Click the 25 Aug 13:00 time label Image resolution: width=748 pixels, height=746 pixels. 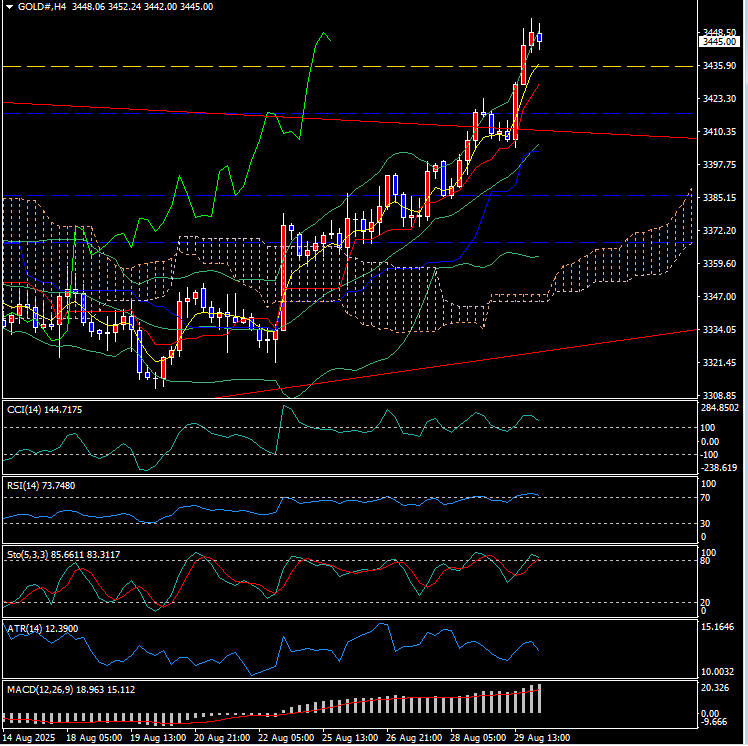(x=350, y=737)
